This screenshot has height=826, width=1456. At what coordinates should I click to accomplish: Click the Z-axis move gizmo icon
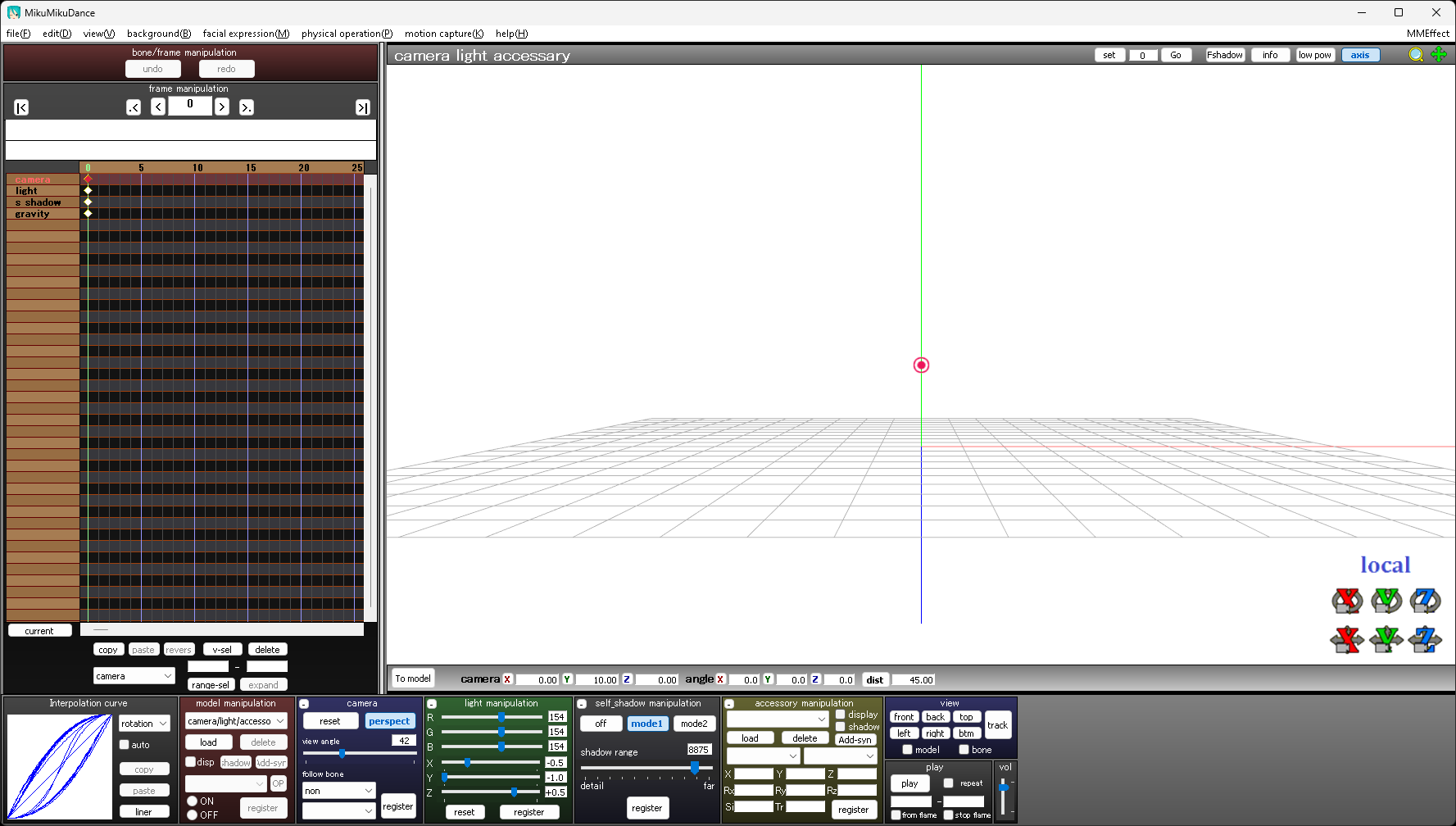pyautogui.click(x=1425, y=639)
